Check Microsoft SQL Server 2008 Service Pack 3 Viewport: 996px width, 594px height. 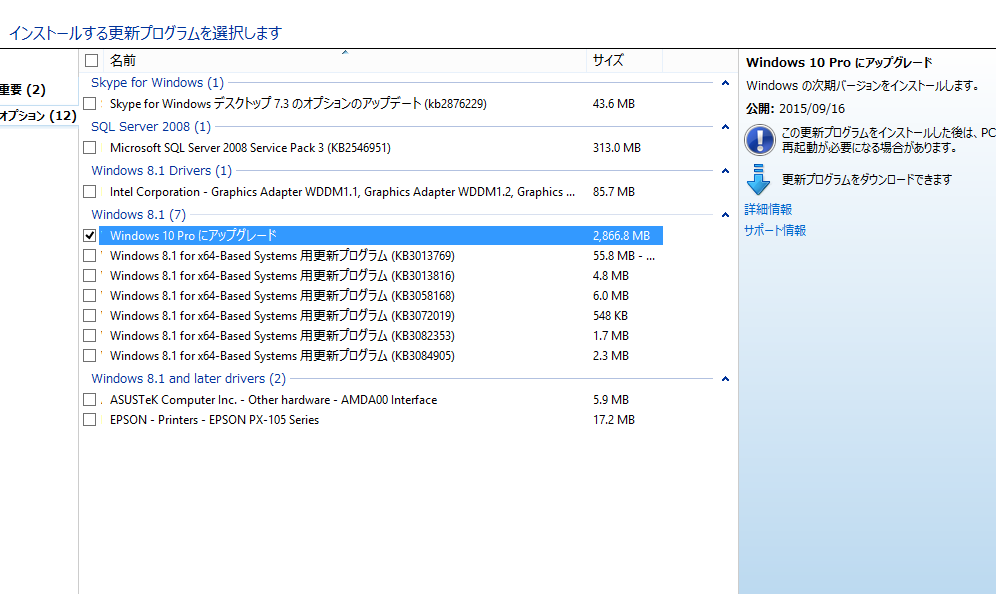pos(90,147)
